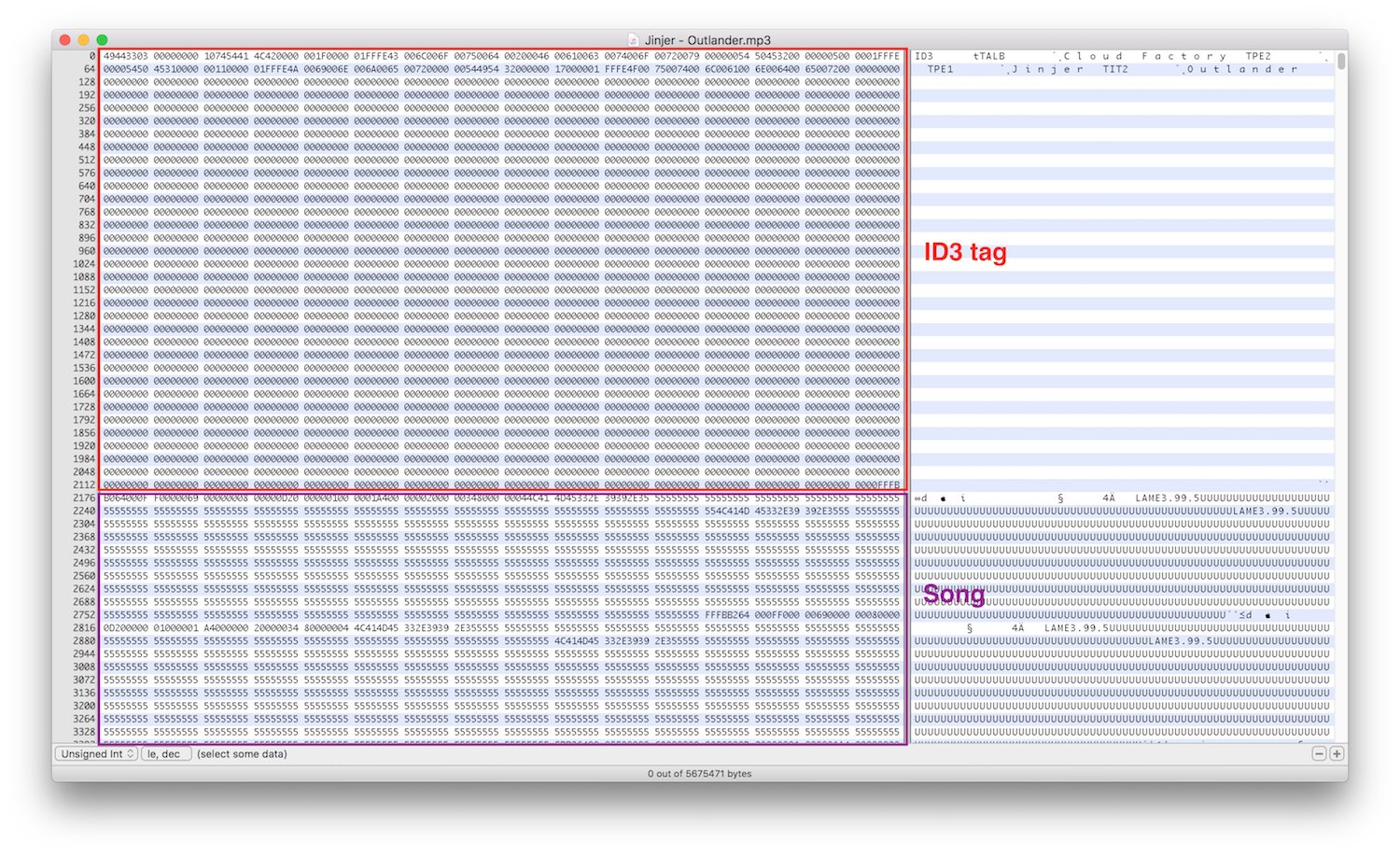
Task: Click line offset 2176 in the gutter
Action: [x=85, y=498]
